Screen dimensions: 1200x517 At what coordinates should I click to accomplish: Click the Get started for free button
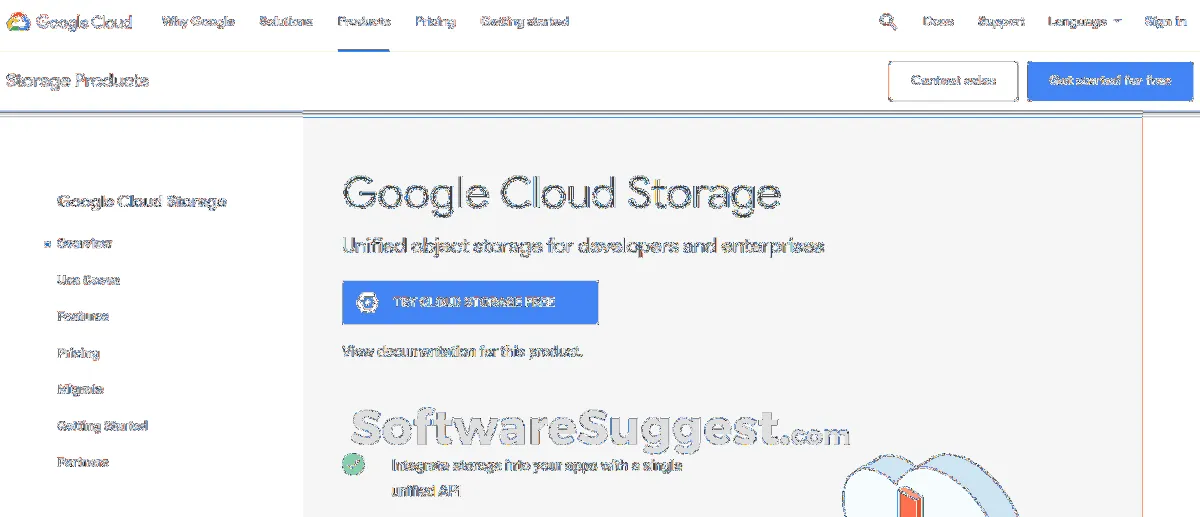[x=1110, y=81]
